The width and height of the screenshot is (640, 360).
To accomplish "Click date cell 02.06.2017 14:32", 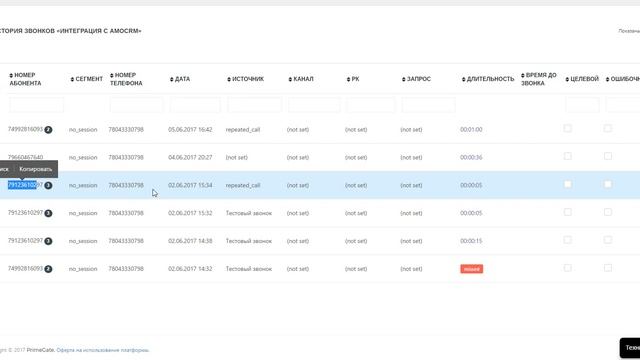I will (x=190, y=269).
